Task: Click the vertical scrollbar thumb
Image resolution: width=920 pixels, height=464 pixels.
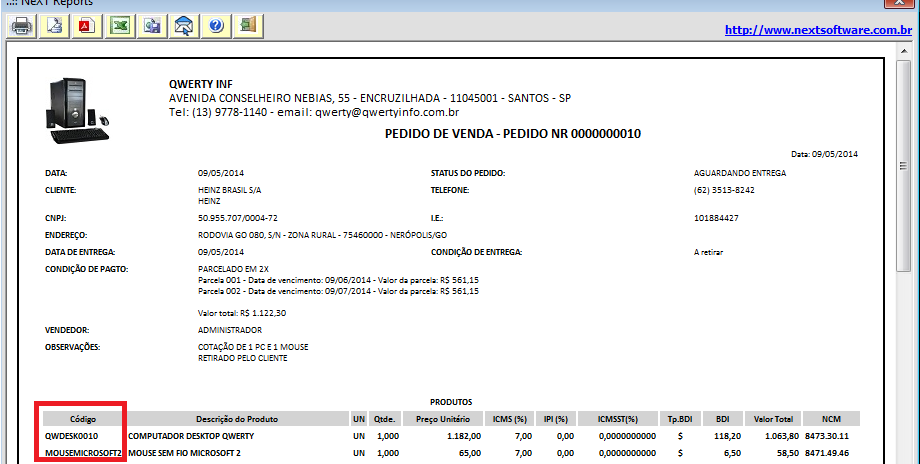Action: pyautogui.click(x=903, y=166)
